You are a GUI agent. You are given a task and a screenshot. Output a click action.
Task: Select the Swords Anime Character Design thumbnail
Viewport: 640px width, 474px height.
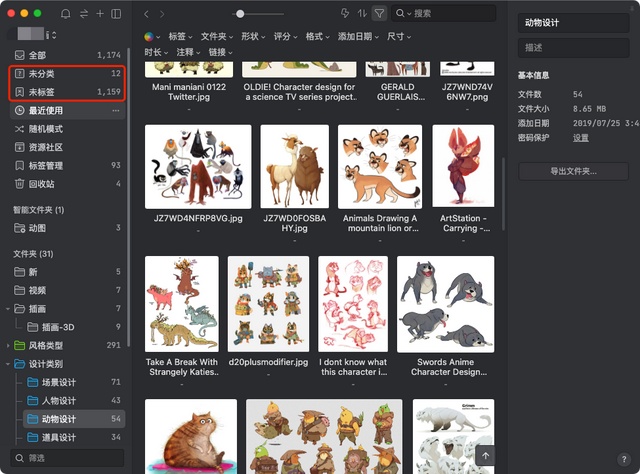(x=445, y=304)
